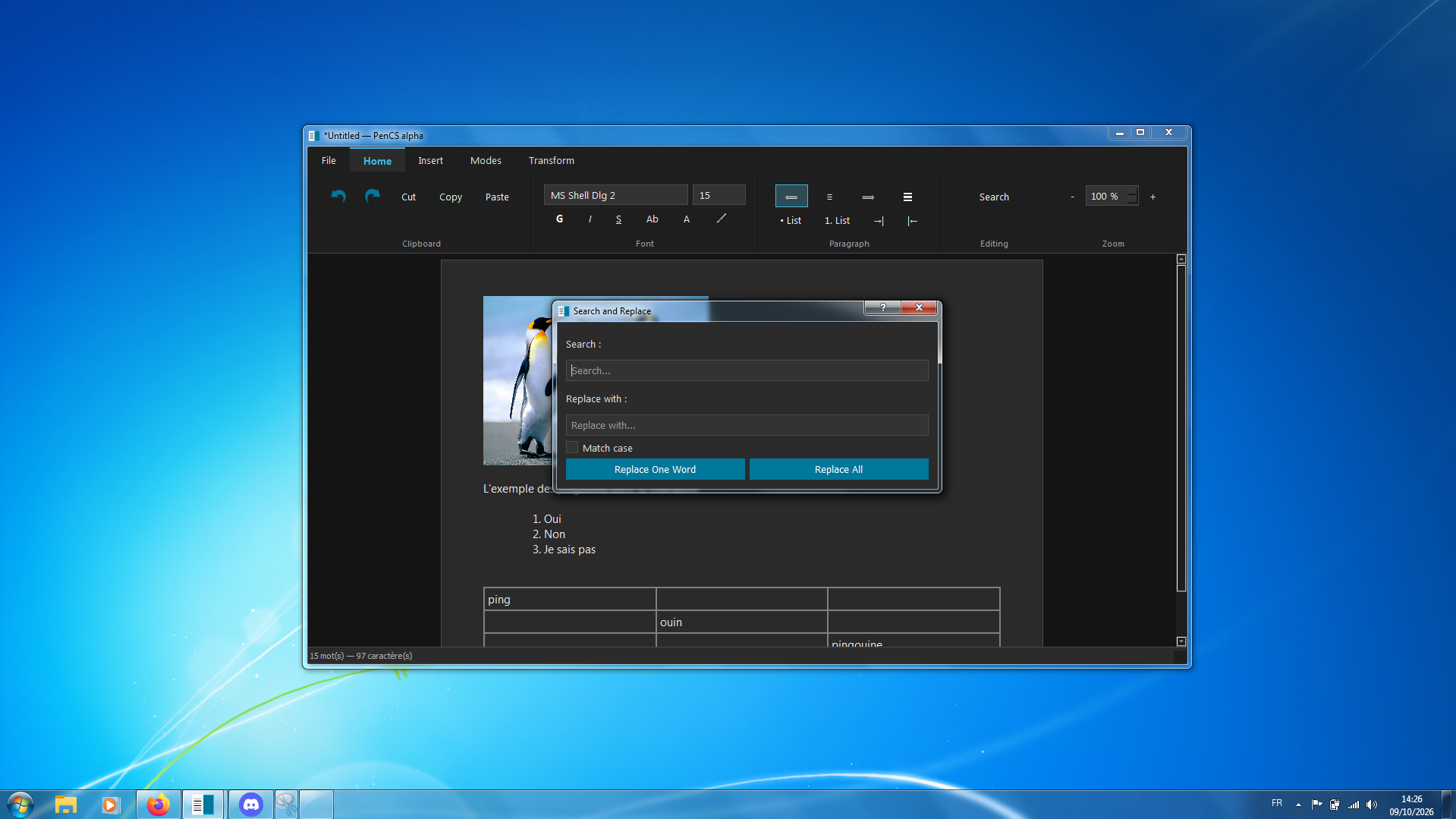Align text left in Paragraph group
This screenshot has width=1456, height=819.
[791, 197]
